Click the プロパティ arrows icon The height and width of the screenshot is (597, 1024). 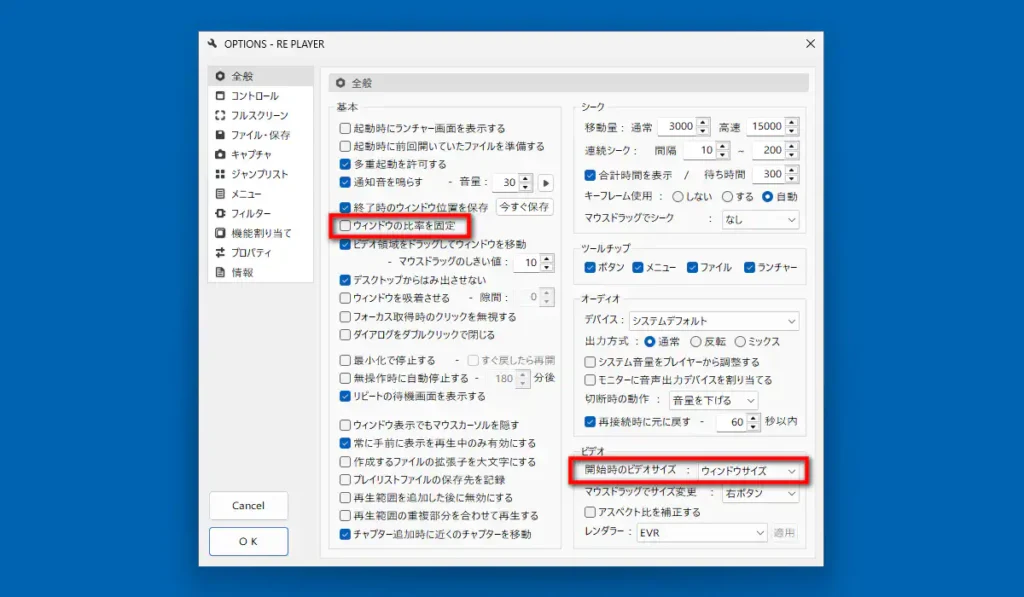pos(222,251)
